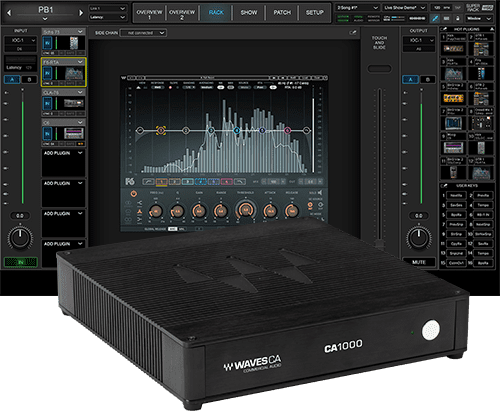
Task: Open the Latency dropdown in the top bar
Action: click(x=108, y=17)
